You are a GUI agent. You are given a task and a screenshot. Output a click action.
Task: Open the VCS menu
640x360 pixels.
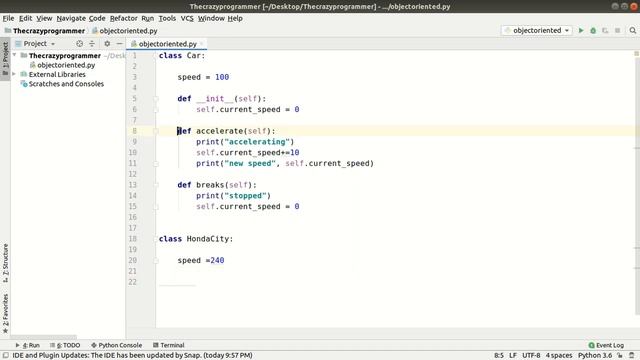187,18
